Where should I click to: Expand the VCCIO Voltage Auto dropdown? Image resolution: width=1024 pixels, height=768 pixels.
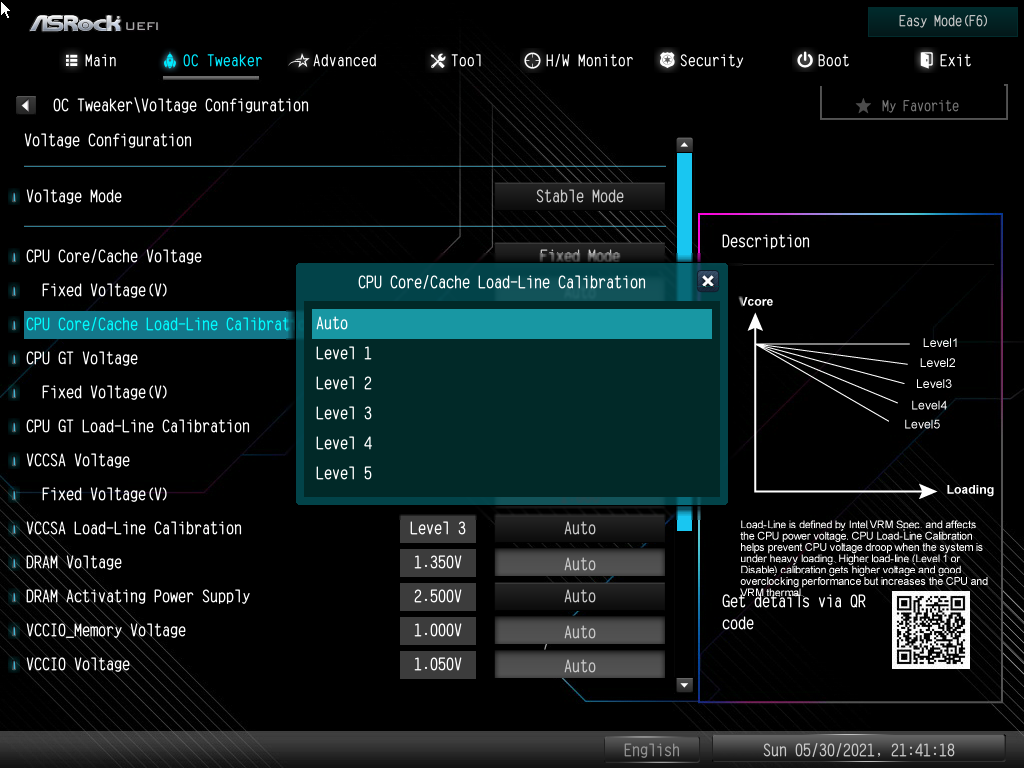pyautogui.click(x=579, y=666)
